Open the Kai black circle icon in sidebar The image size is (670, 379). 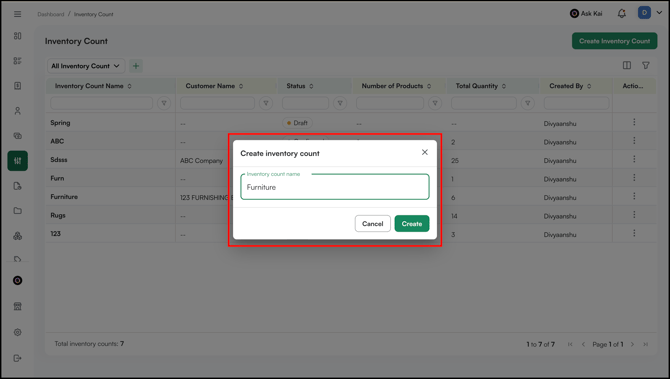18,280
